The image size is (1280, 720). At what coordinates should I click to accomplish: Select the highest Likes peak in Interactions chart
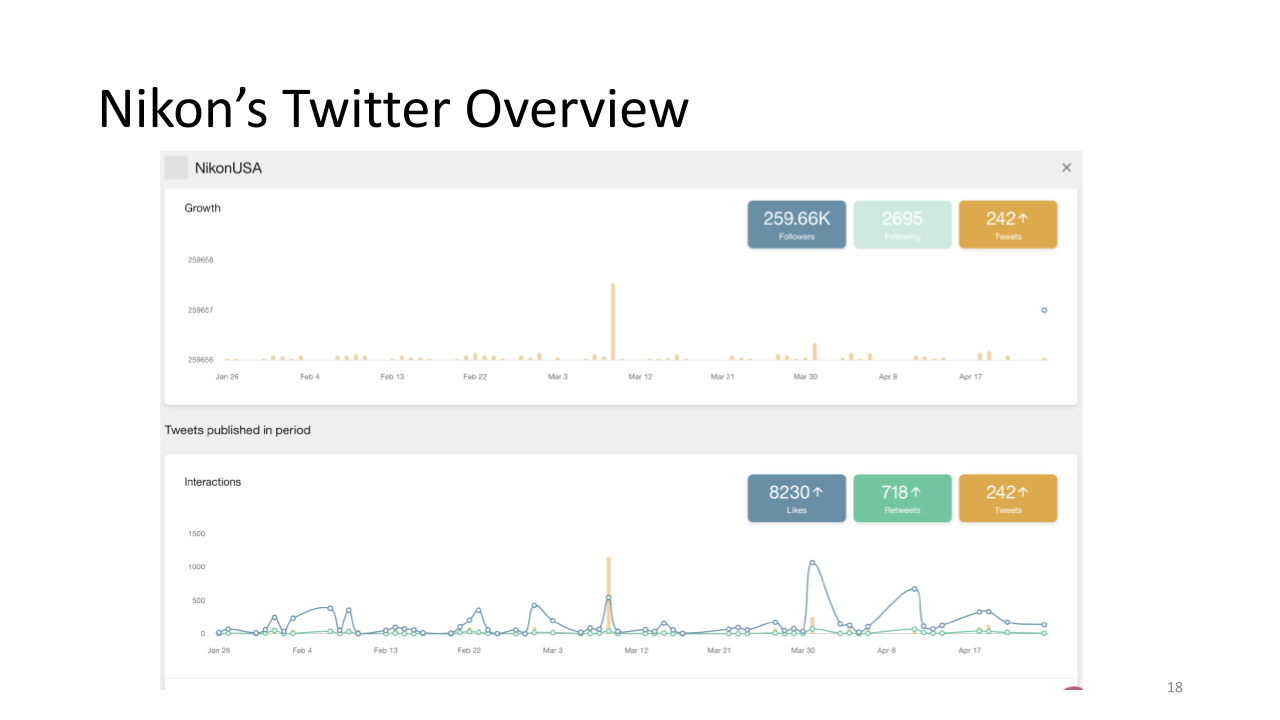pos(812,563)
